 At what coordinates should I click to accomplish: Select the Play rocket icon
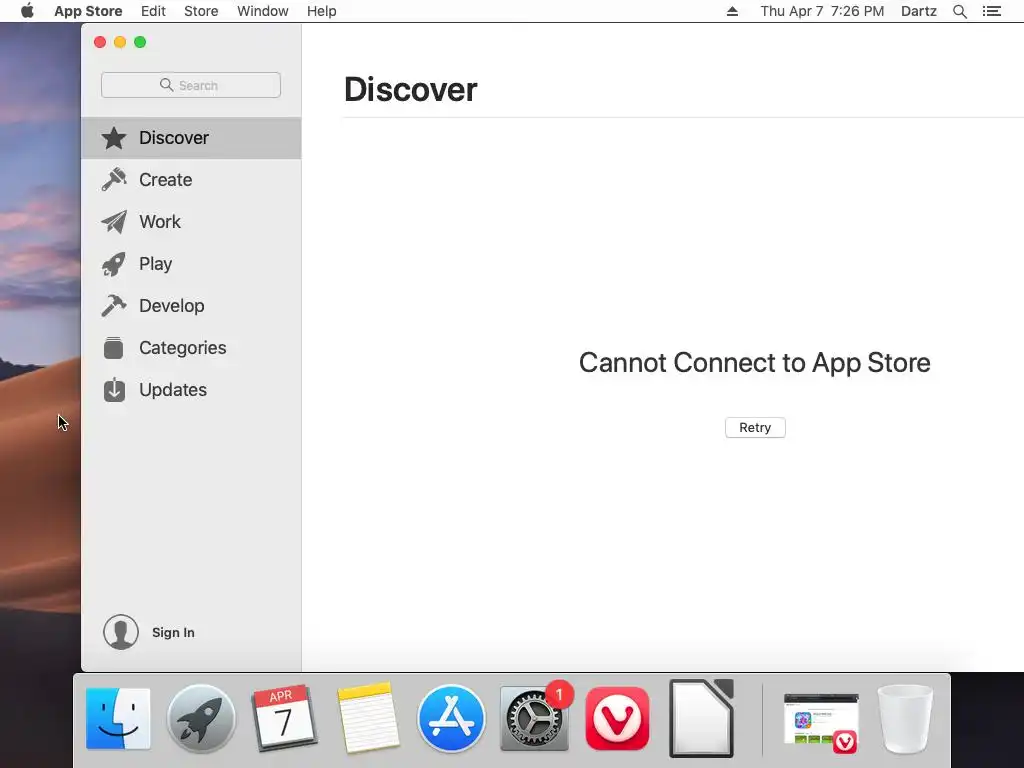[x=114, y=264]
